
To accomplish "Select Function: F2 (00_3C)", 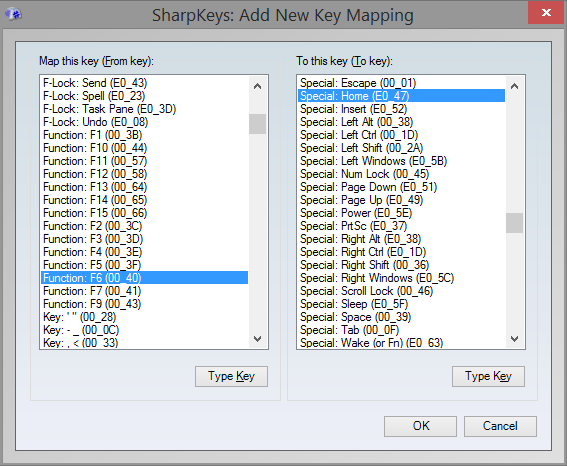I will (144, 226).
